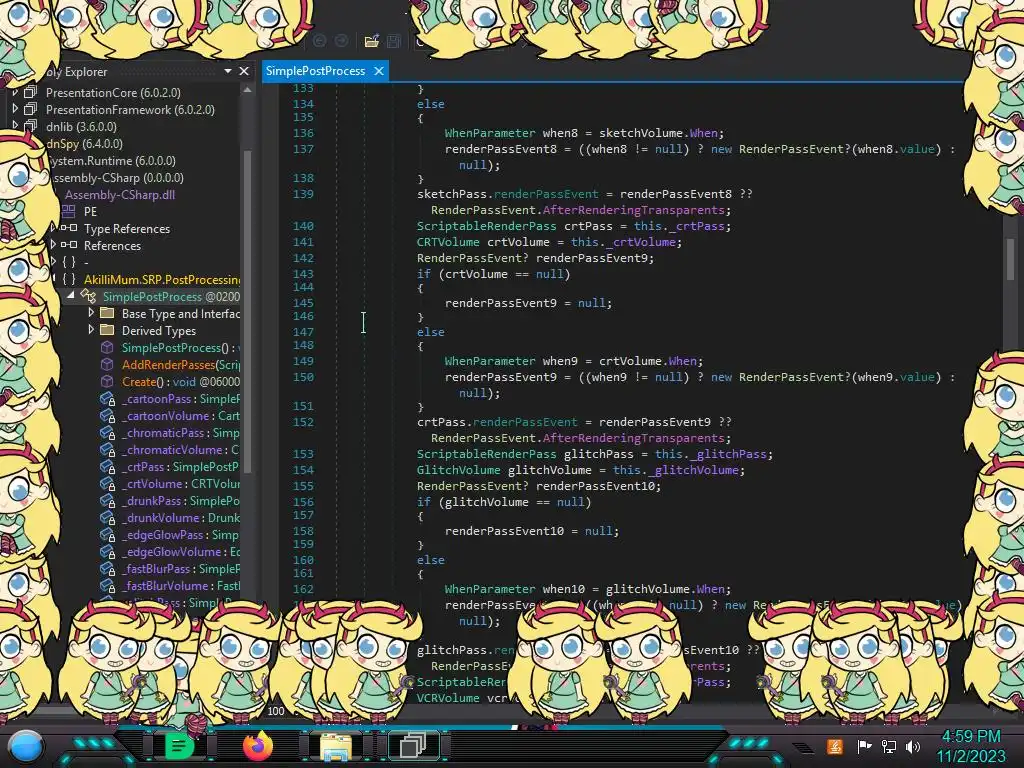1024x768 pixels.
Task: Select the PE tree node
Action: click(90, 212)
